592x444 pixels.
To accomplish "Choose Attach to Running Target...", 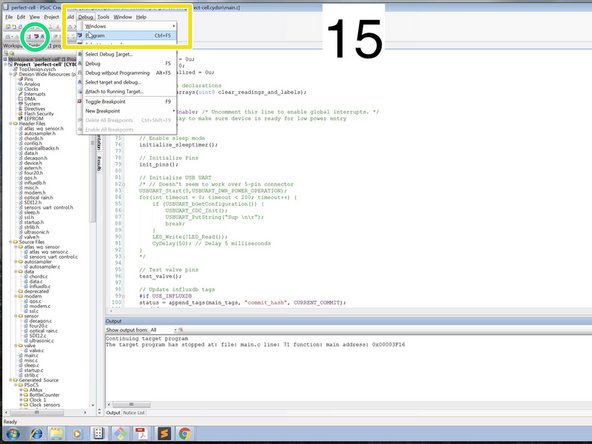I will 126,92.
